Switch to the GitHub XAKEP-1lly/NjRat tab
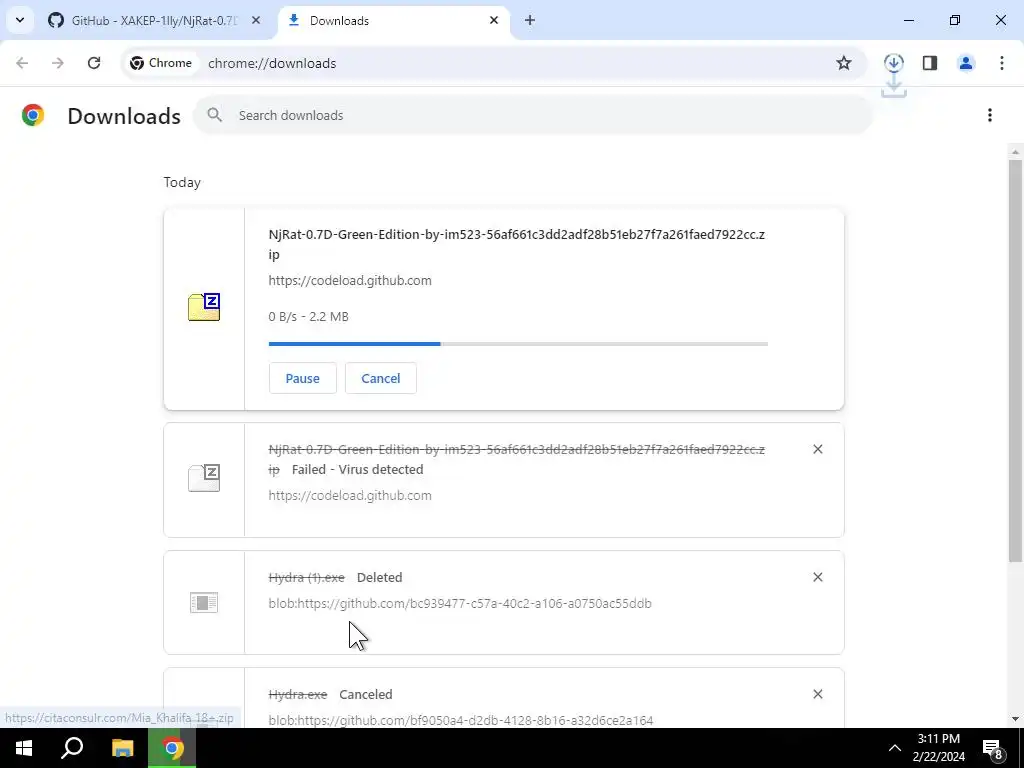This screenshot has height=768, width=1024. coord(154,20)
